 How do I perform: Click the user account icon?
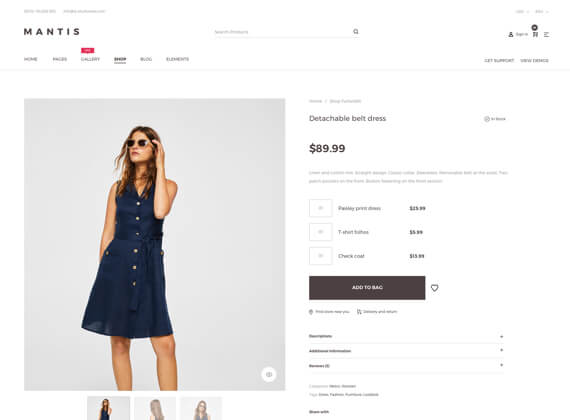coord(511,34)
